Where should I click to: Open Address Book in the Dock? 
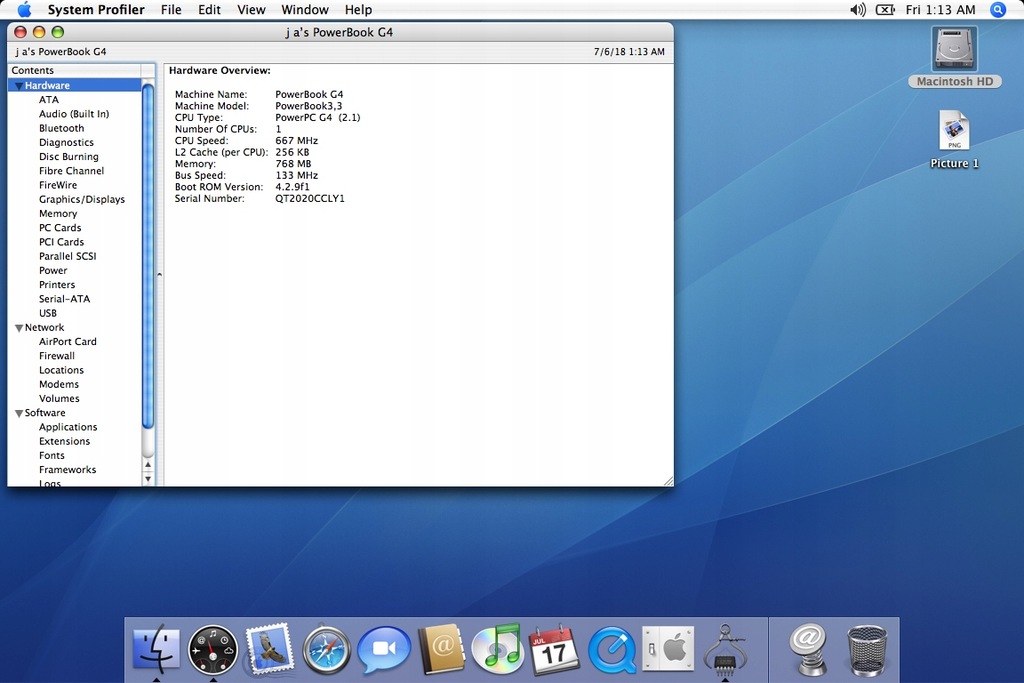pos(441,649)
